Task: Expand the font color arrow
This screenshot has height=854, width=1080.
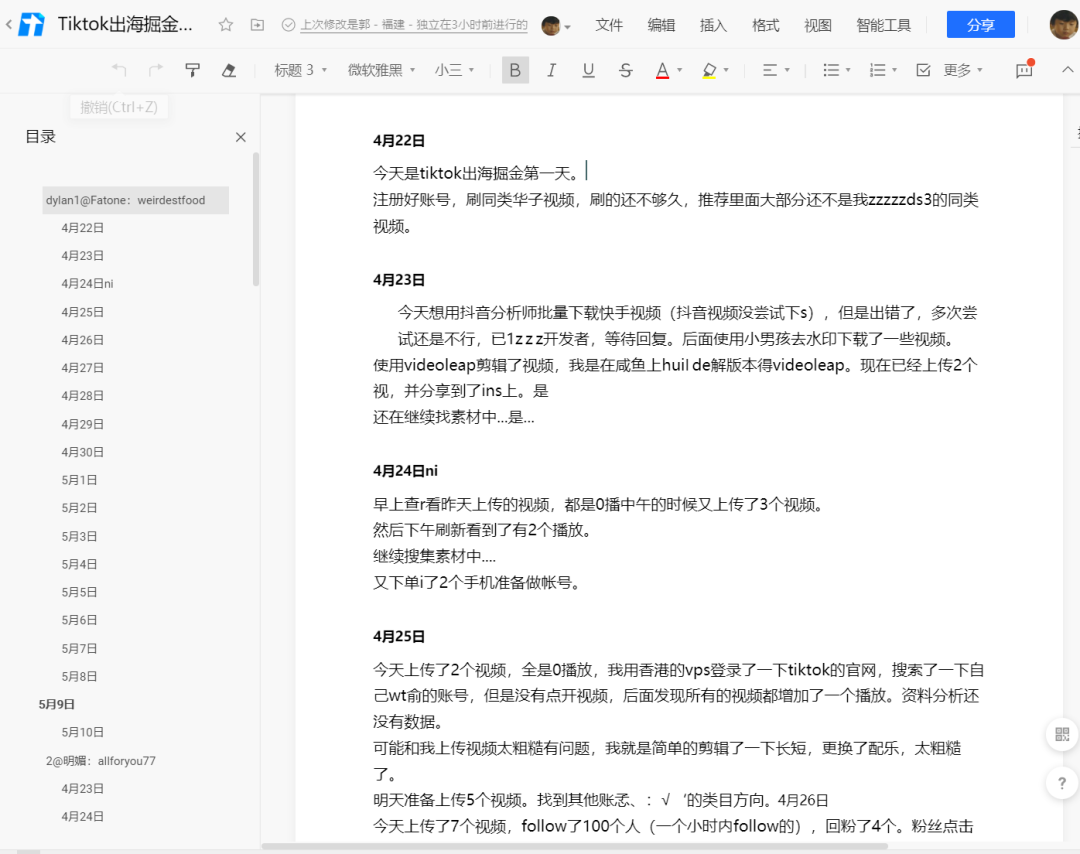Action: [x=680, y=70]
